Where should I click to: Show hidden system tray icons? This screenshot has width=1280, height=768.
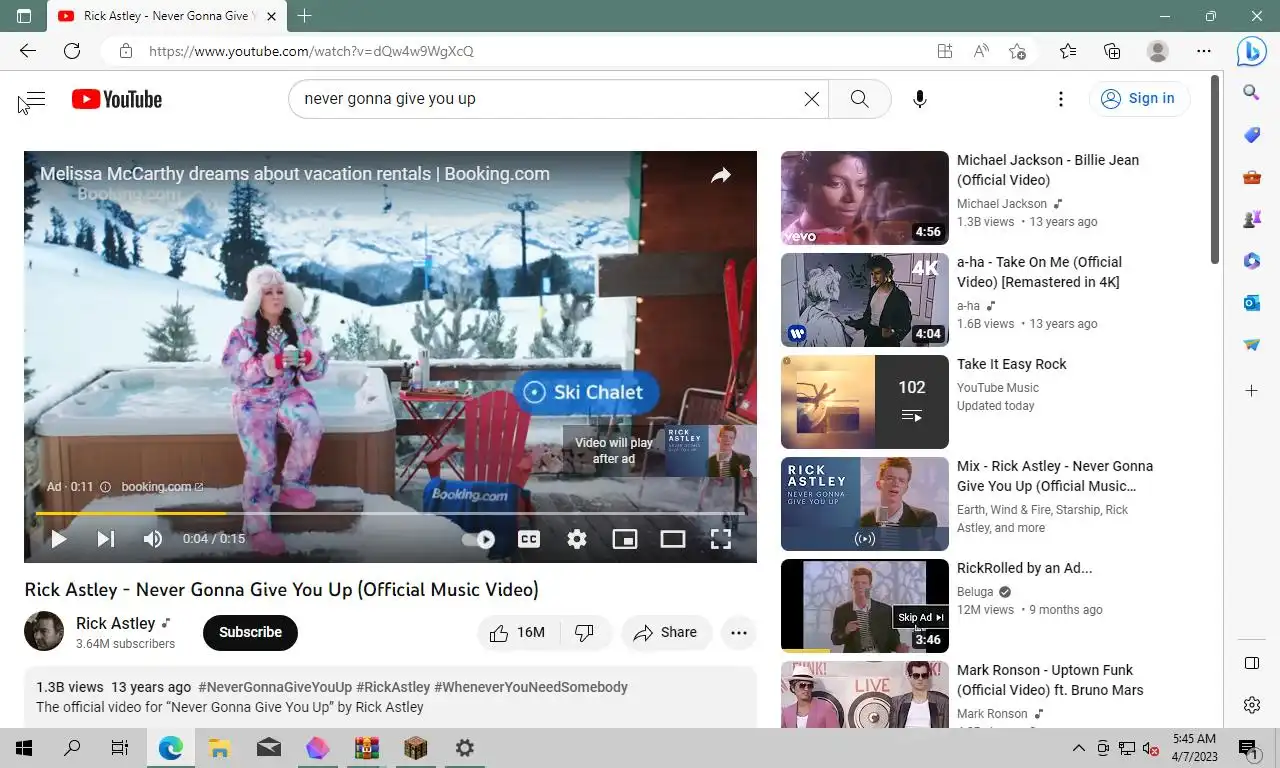(1078, 748)
